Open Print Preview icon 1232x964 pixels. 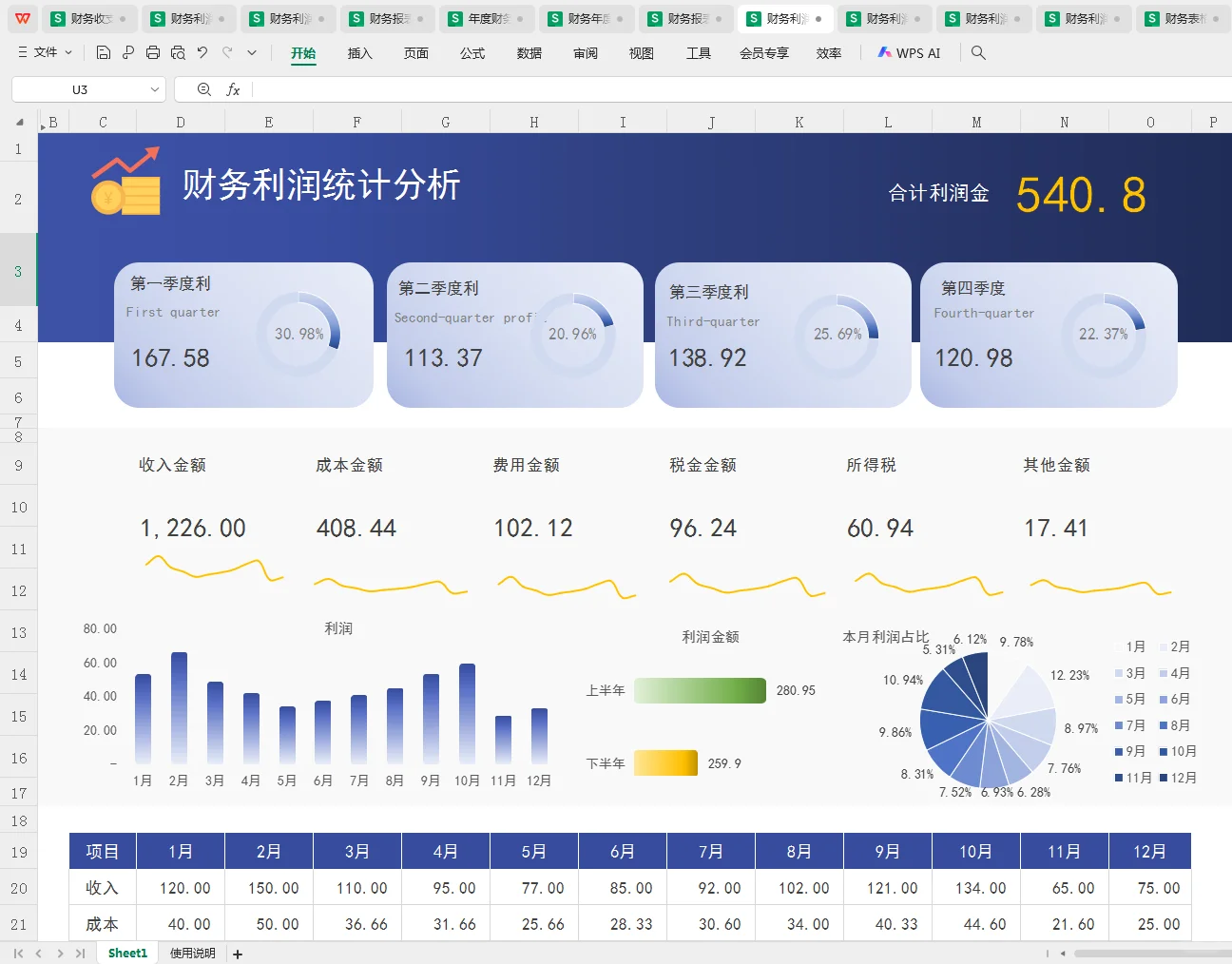[178, 53]
